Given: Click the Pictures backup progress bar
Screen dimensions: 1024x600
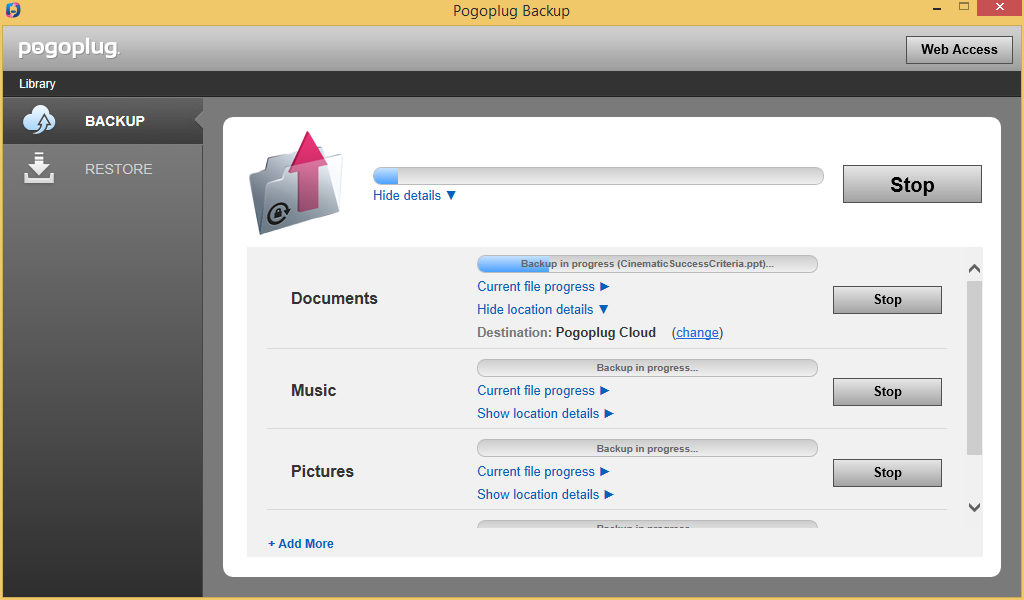Looking at the screenshot, I should coord(647,449).
